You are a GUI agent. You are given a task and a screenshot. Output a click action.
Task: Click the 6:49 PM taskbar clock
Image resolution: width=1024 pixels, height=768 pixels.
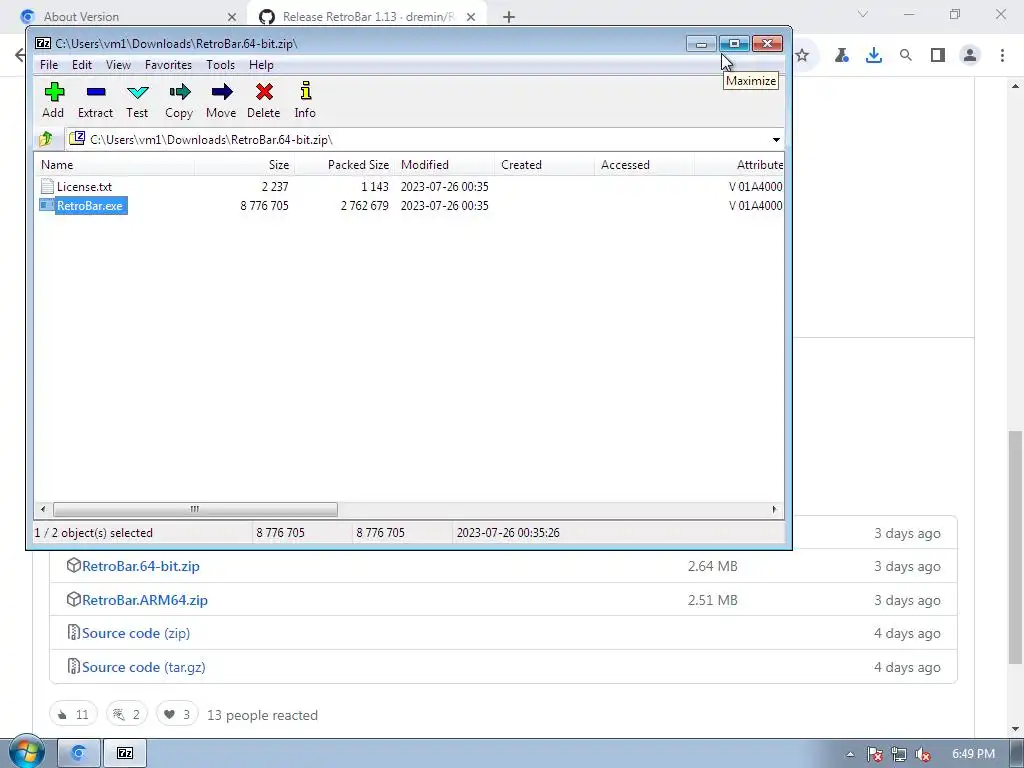[973, 754]
